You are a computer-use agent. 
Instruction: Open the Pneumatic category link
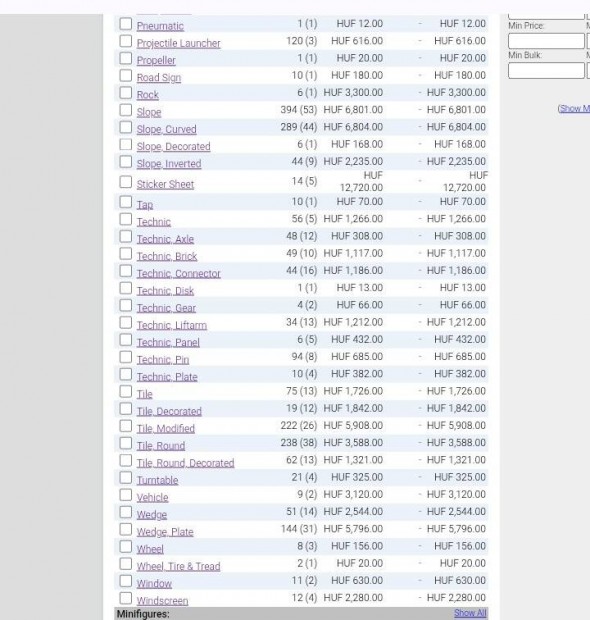(160, 26)
